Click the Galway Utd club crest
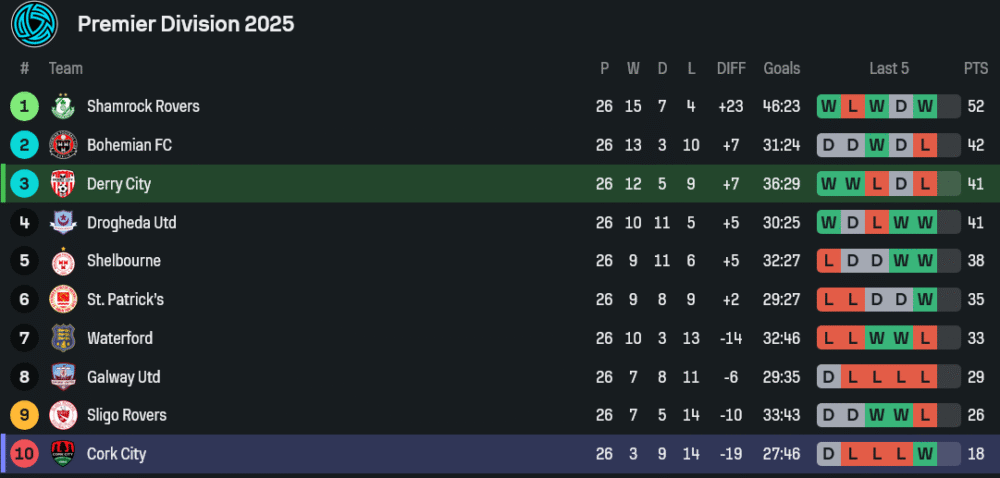This screenshot has height=478, width=1000. tap(63, 377)
